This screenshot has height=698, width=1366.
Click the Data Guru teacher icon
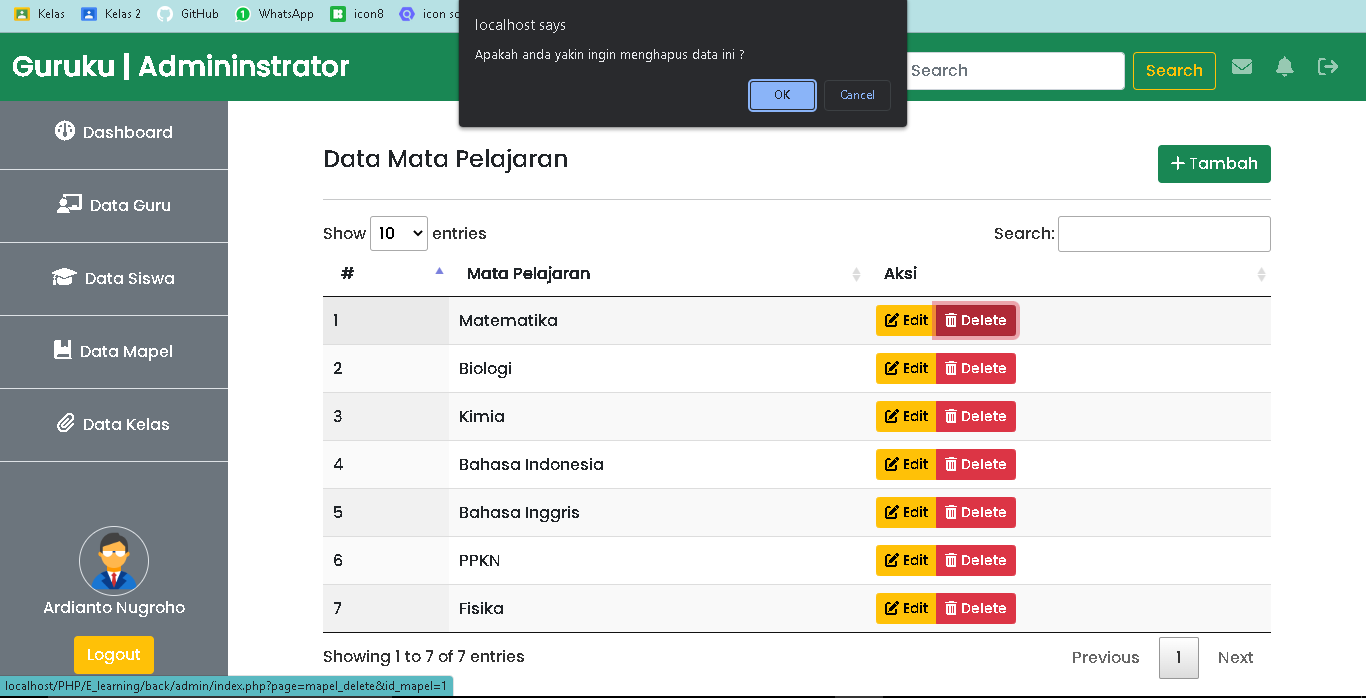point(67,204)
